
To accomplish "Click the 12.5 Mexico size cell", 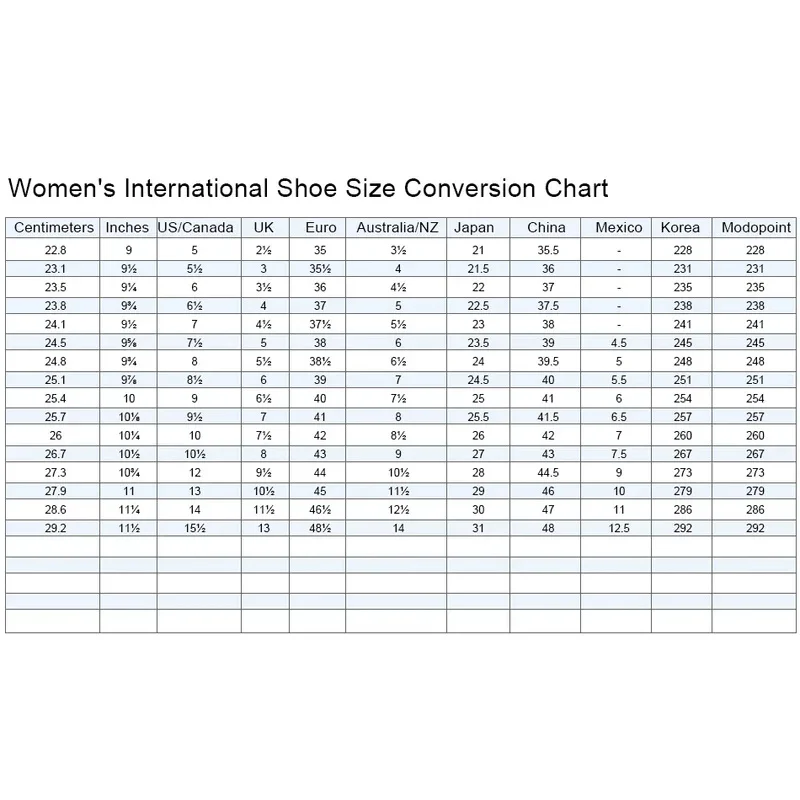I will click(618, 527).
